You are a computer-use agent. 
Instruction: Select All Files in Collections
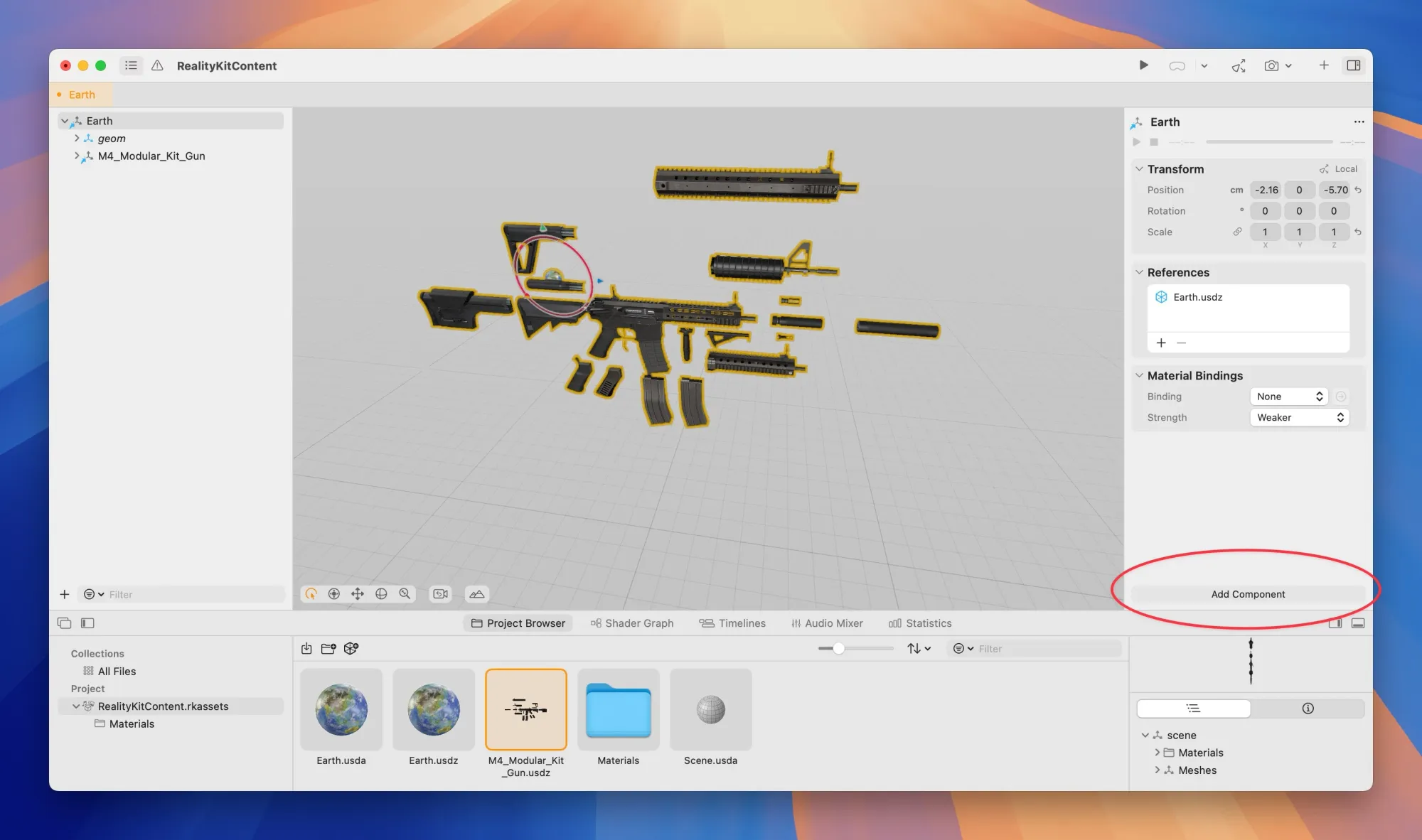pyautogui.click(x=117, y=671)
